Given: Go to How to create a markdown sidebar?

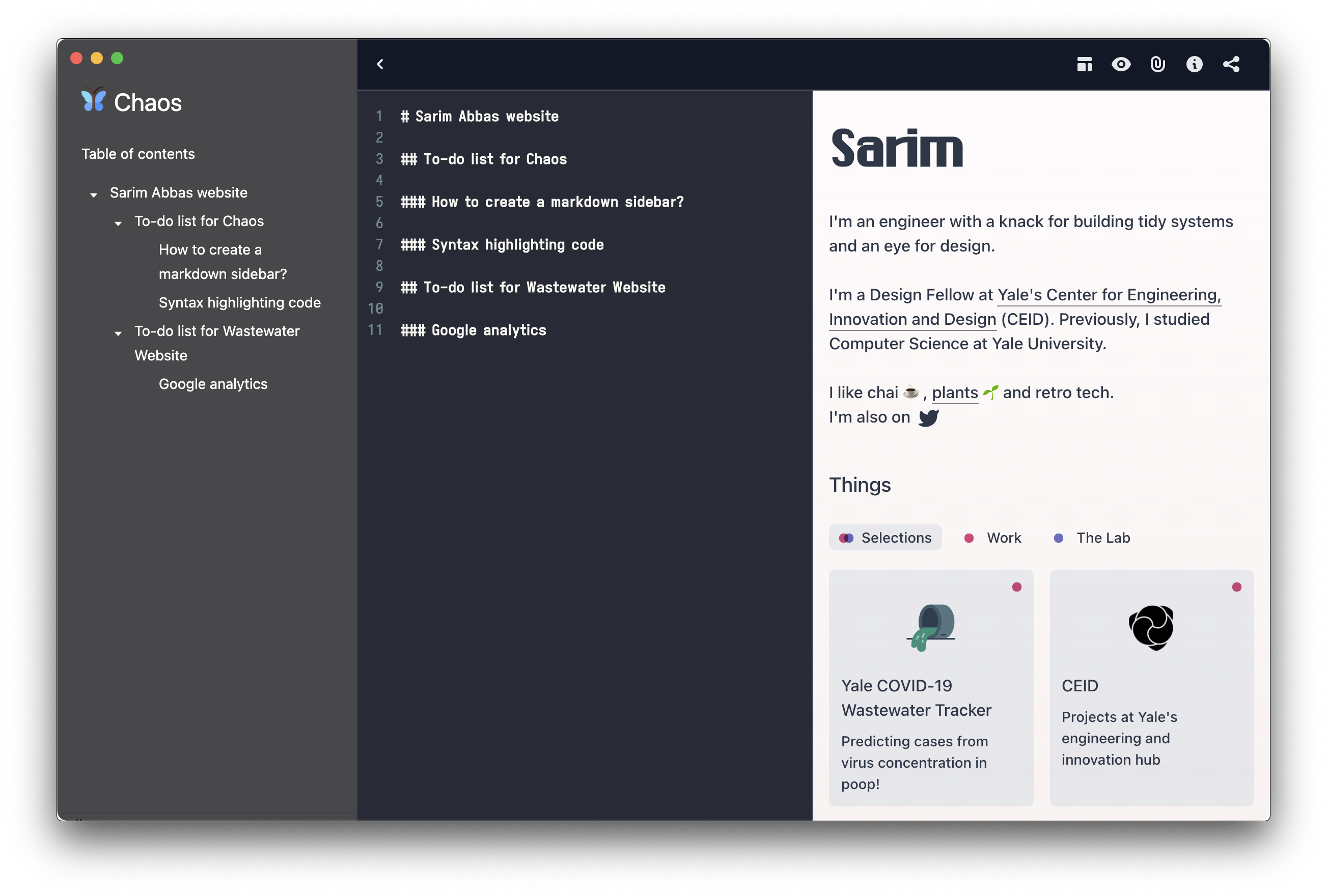Looking at the screenshot, I should pos(223,262).
